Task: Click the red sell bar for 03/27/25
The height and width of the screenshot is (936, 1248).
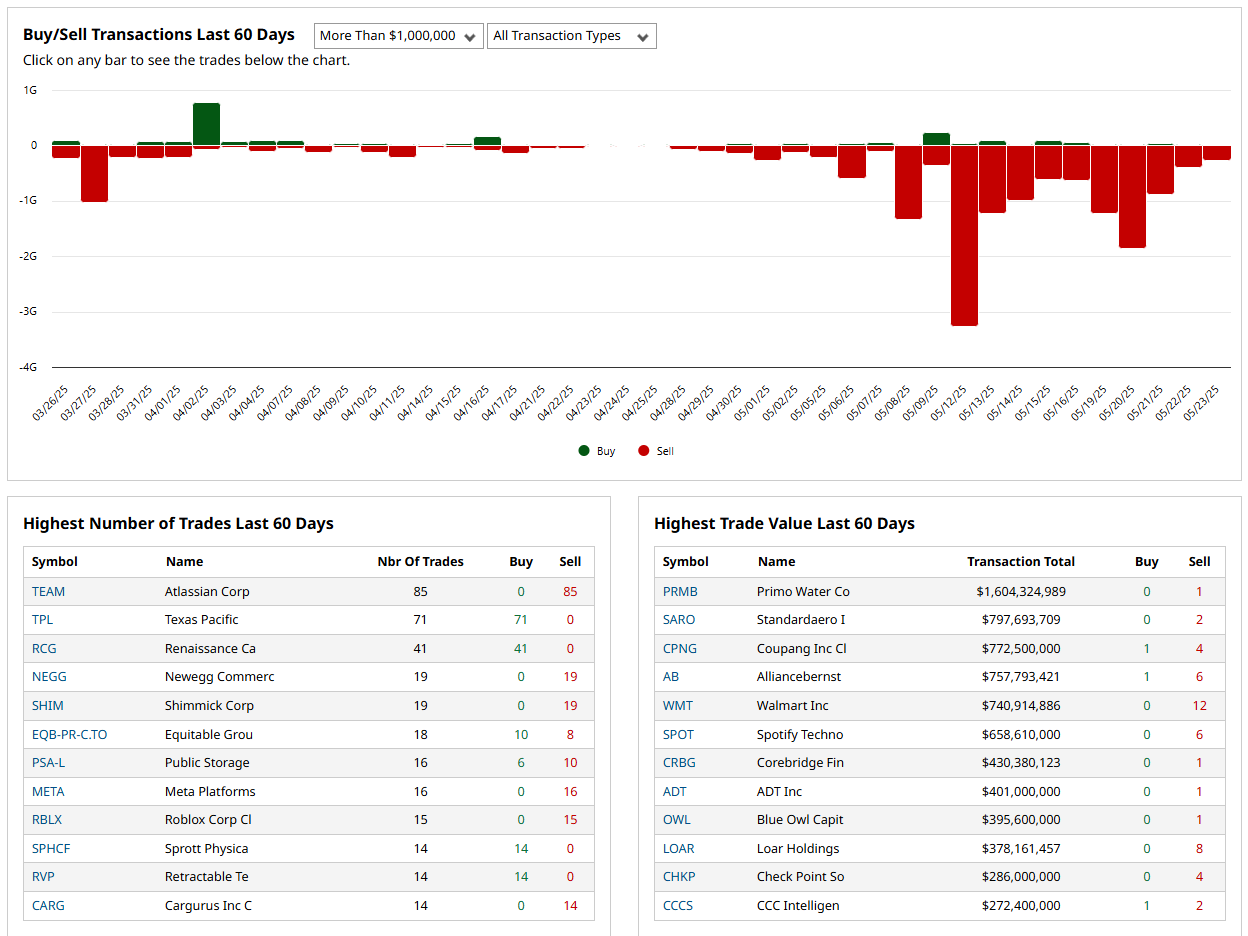Action: coord(94,174)
